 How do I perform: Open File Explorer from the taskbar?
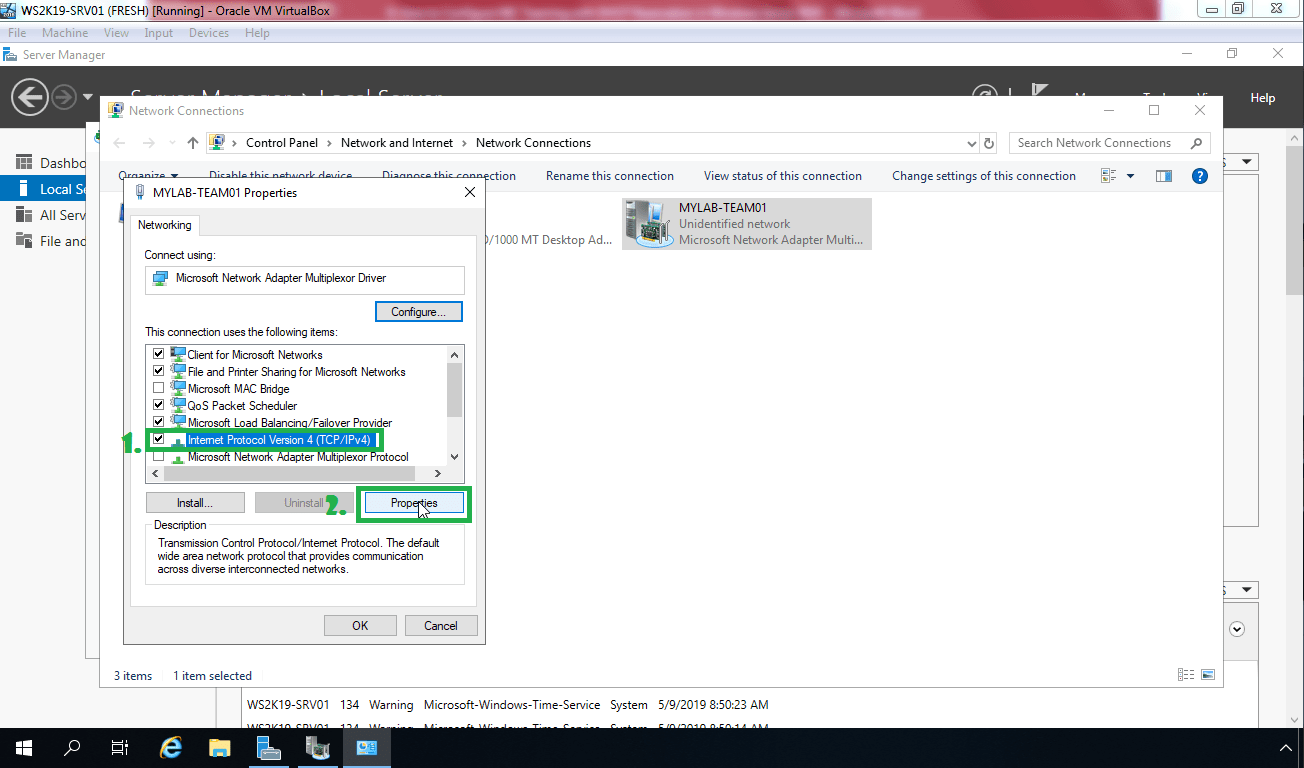point(220,747)
